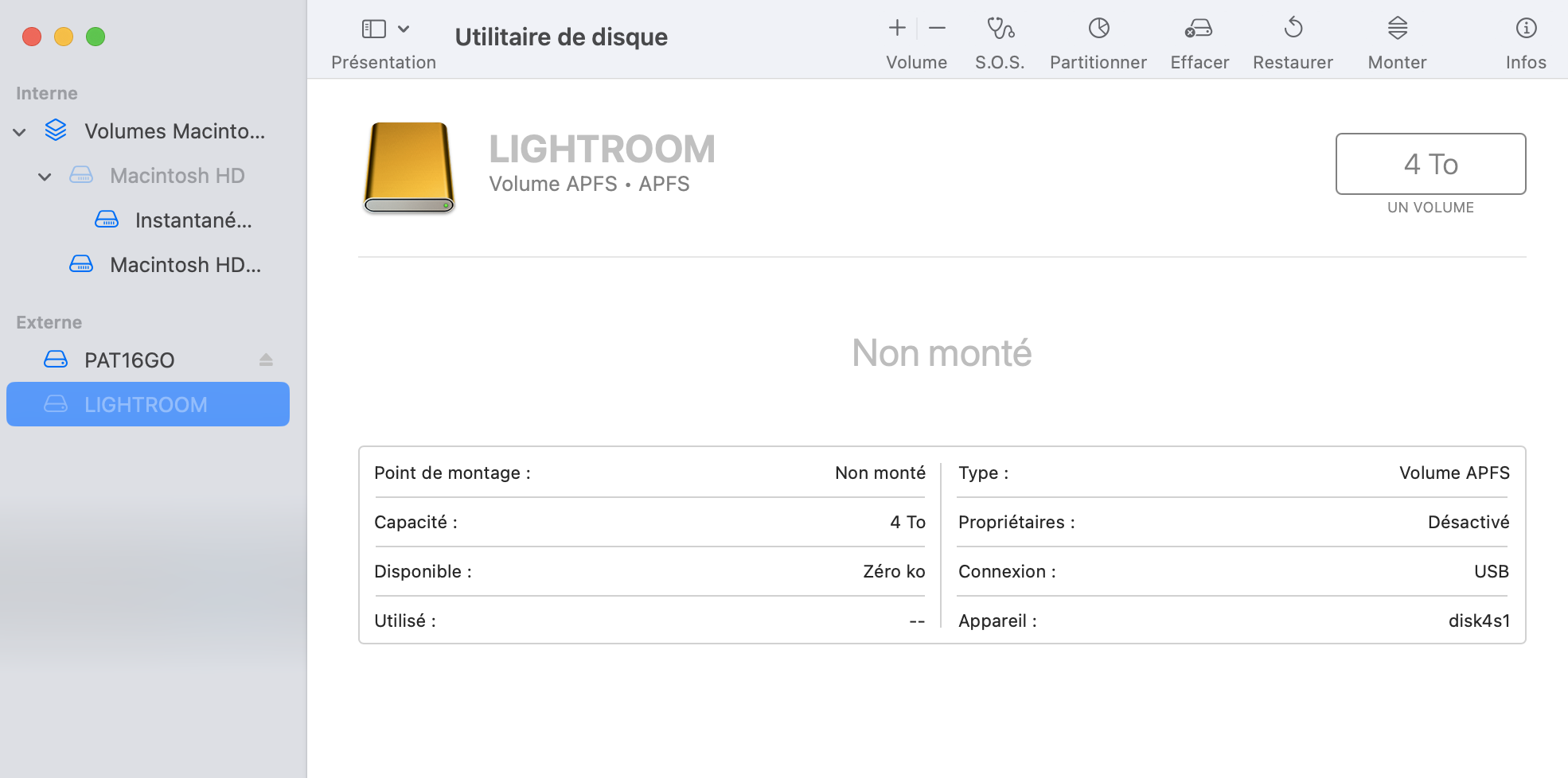This screenshot has height=778, width=1568.
Task: Click the 'Utilitaire de disque' window title
Action: tap(561, 37)
